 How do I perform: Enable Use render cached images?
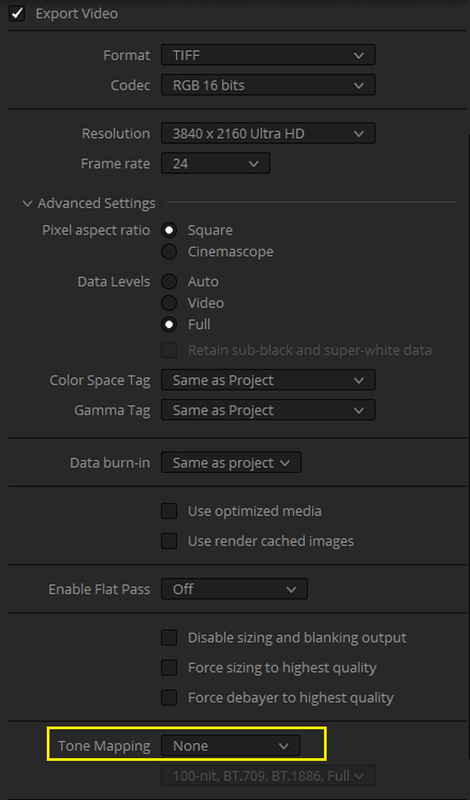169,541
